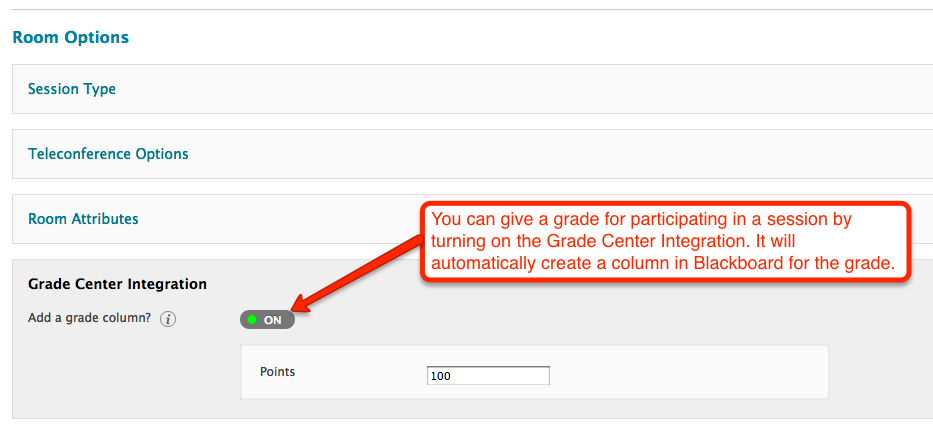Click the Points label text
Image resolution: width=933 pixels, height=427 pixels.
coord(277,372)
